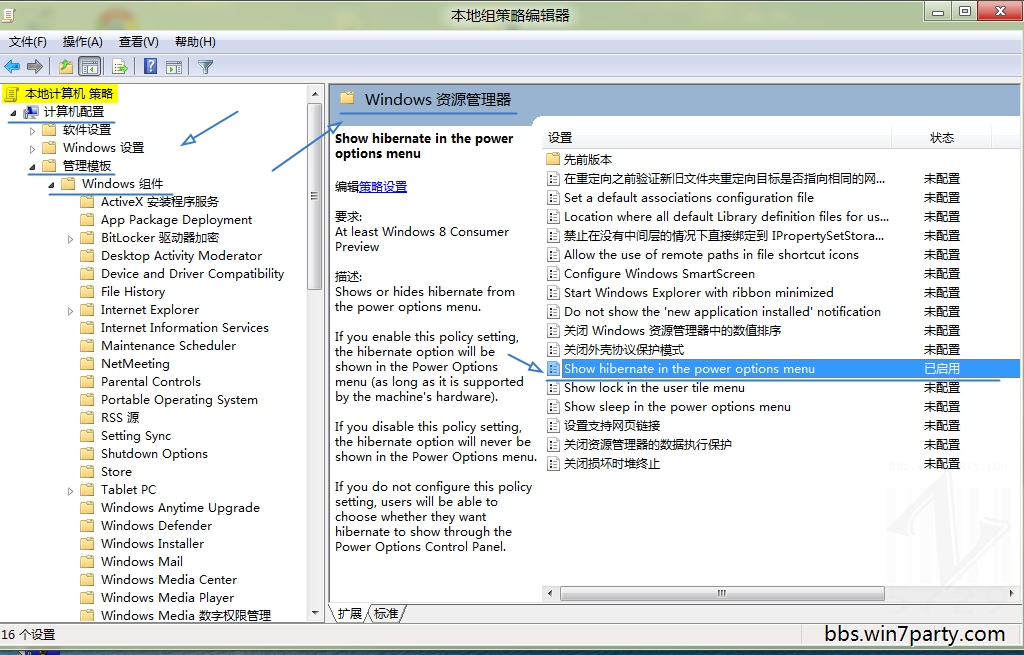Select Allow the use of remote paths setting

[711, 255]
